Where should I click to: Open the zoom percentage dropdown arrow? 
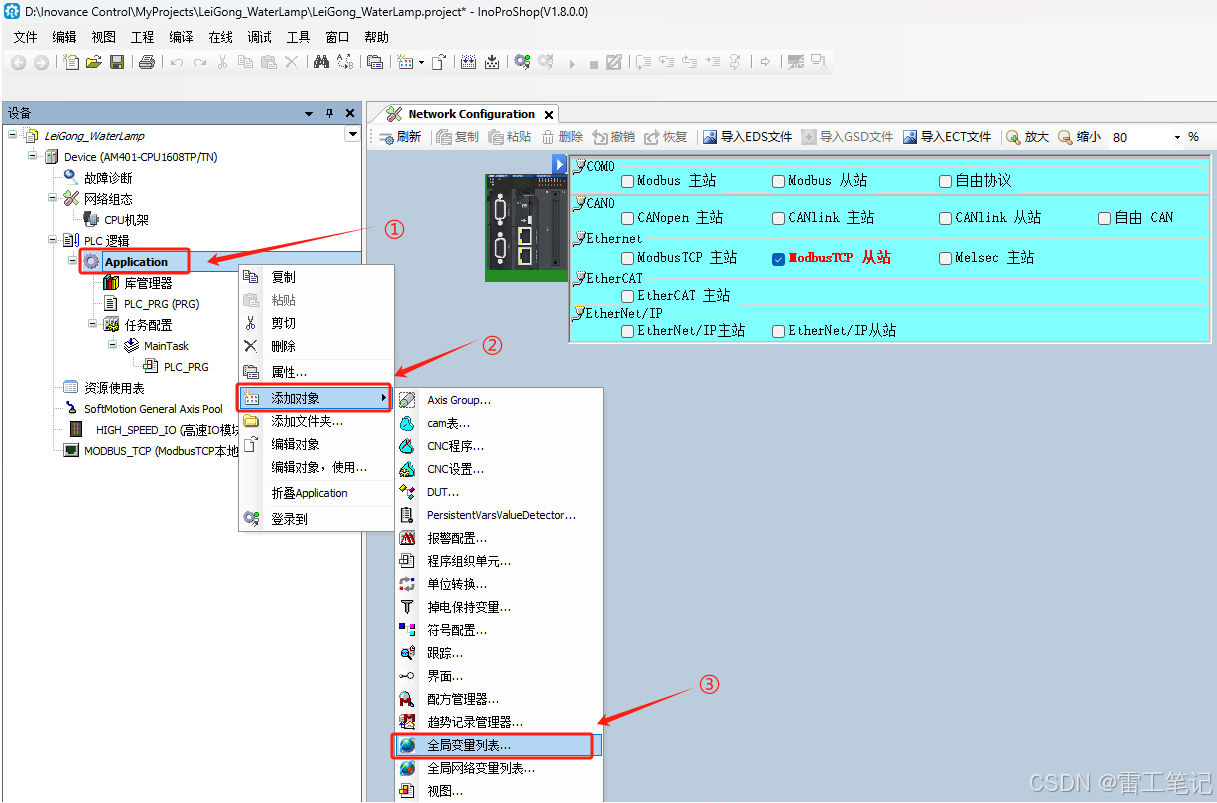(x=1175, y=137)
